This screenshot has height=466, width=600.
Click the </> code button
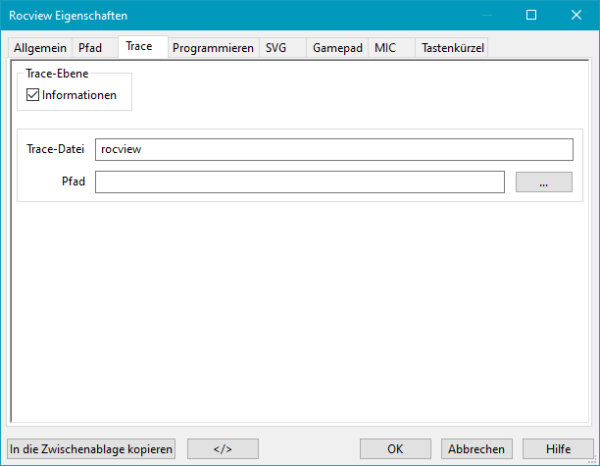223,449
